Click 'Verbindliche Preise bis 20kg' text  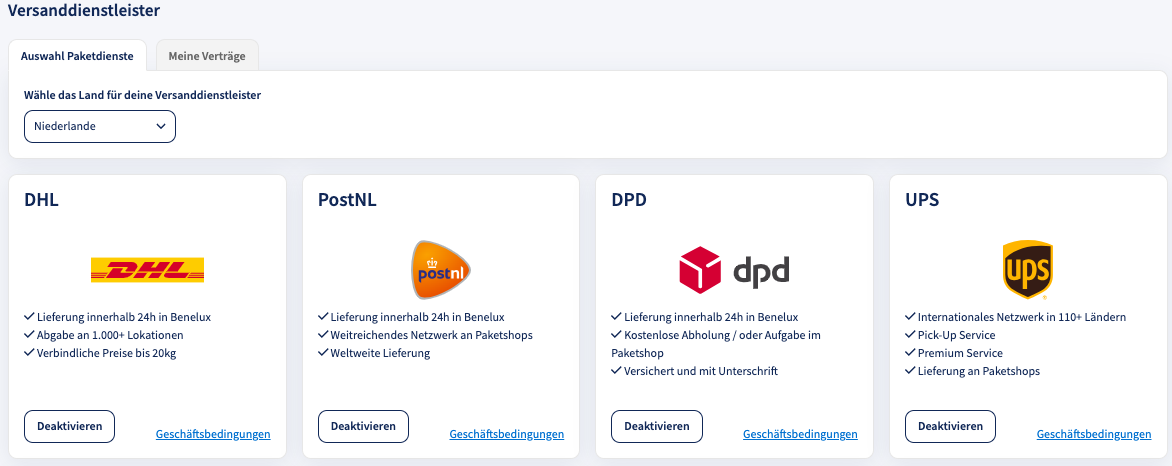[x=107, y=353]
